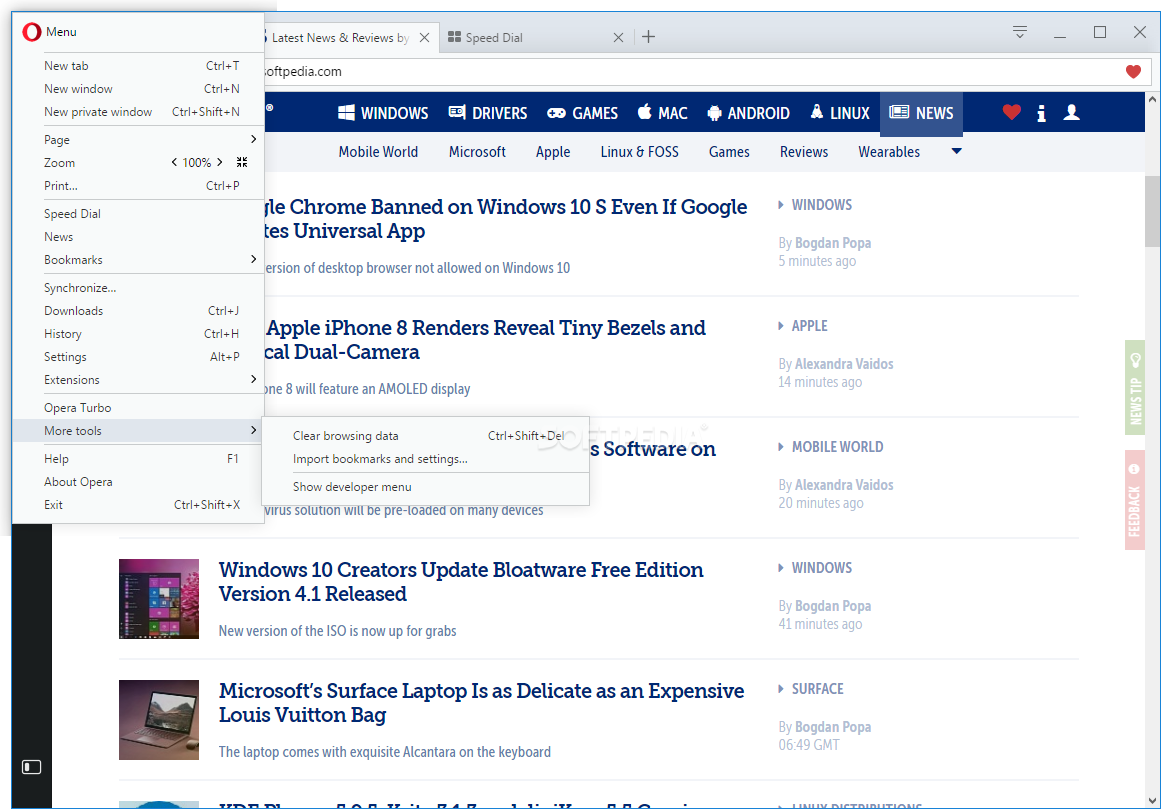Select New tab menu item
This screenshot has width=1161, height=809.
[138, 66]
